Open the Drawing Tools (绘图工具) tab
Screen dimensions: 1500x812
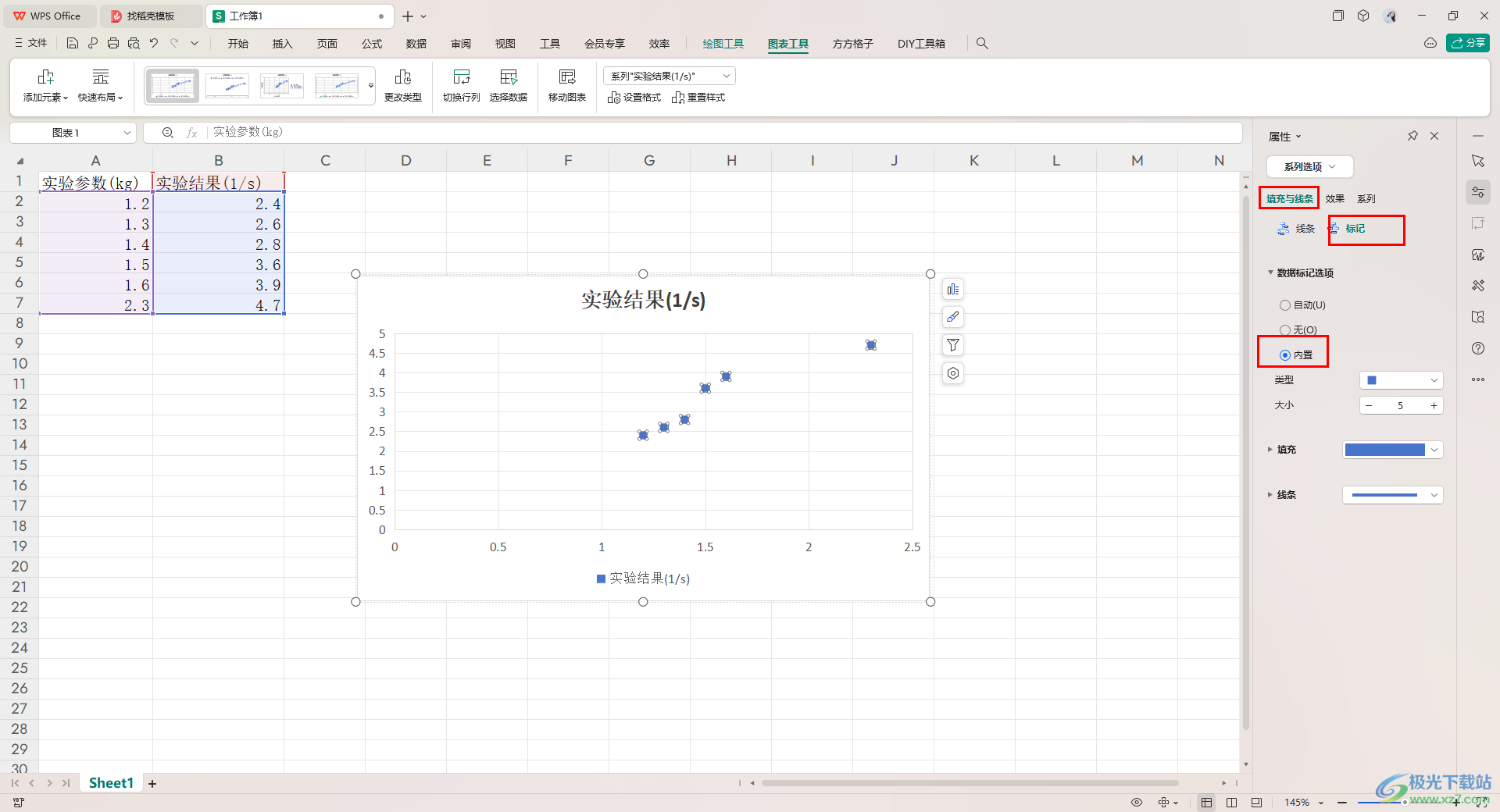pos(723,44)
